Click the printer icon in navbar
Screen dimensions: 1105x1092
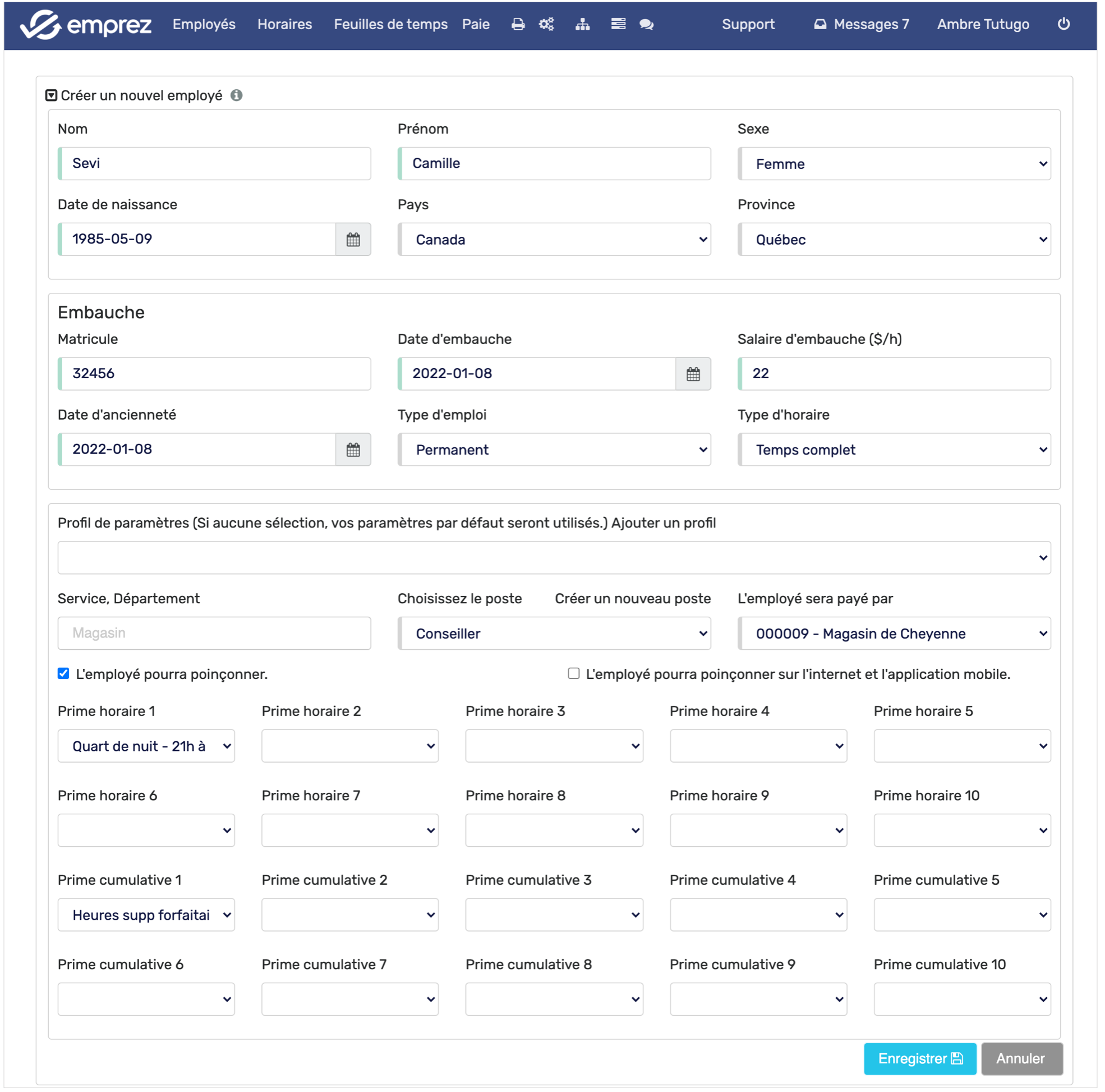(518, 24)
